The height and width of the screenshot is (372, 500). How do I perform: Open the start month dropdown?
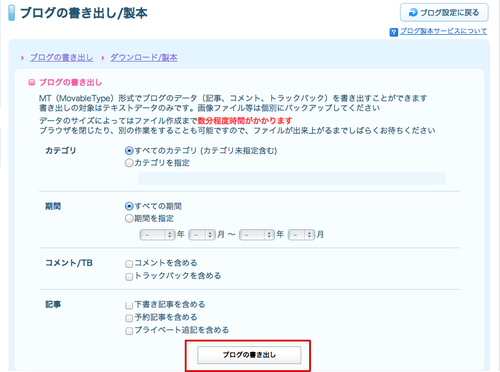pos(202,235)
